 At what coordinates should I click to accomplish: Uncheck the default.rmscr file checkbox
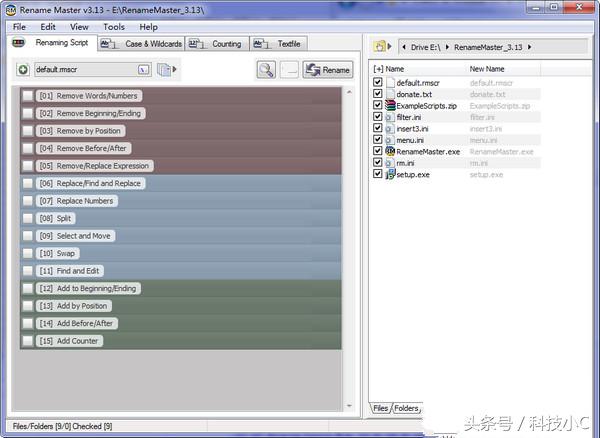(x=378, y=82)
